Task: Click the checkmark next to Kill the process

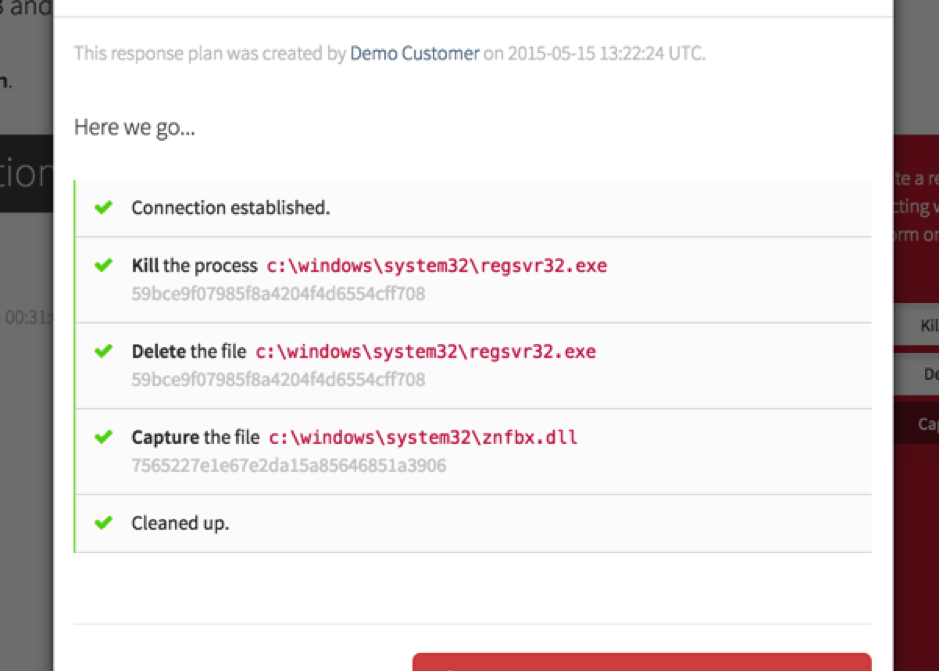Action: coord(102,266)
